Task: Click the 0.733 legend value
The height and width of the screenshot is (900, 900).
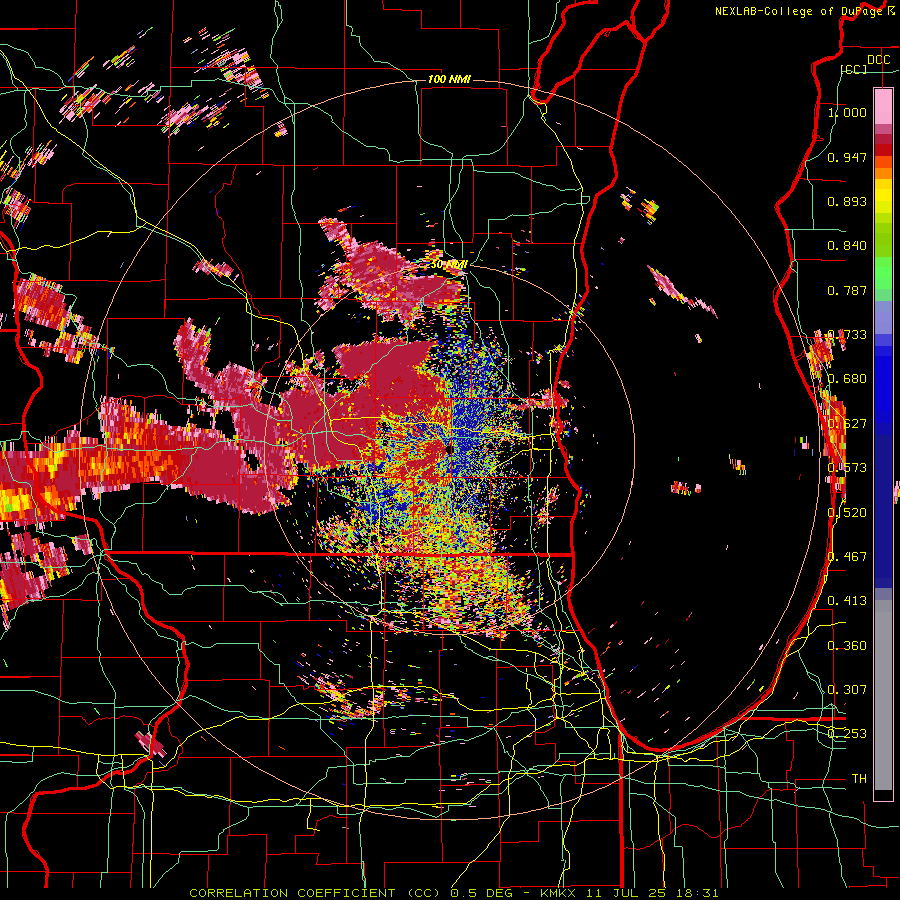Action: [847, 335]
